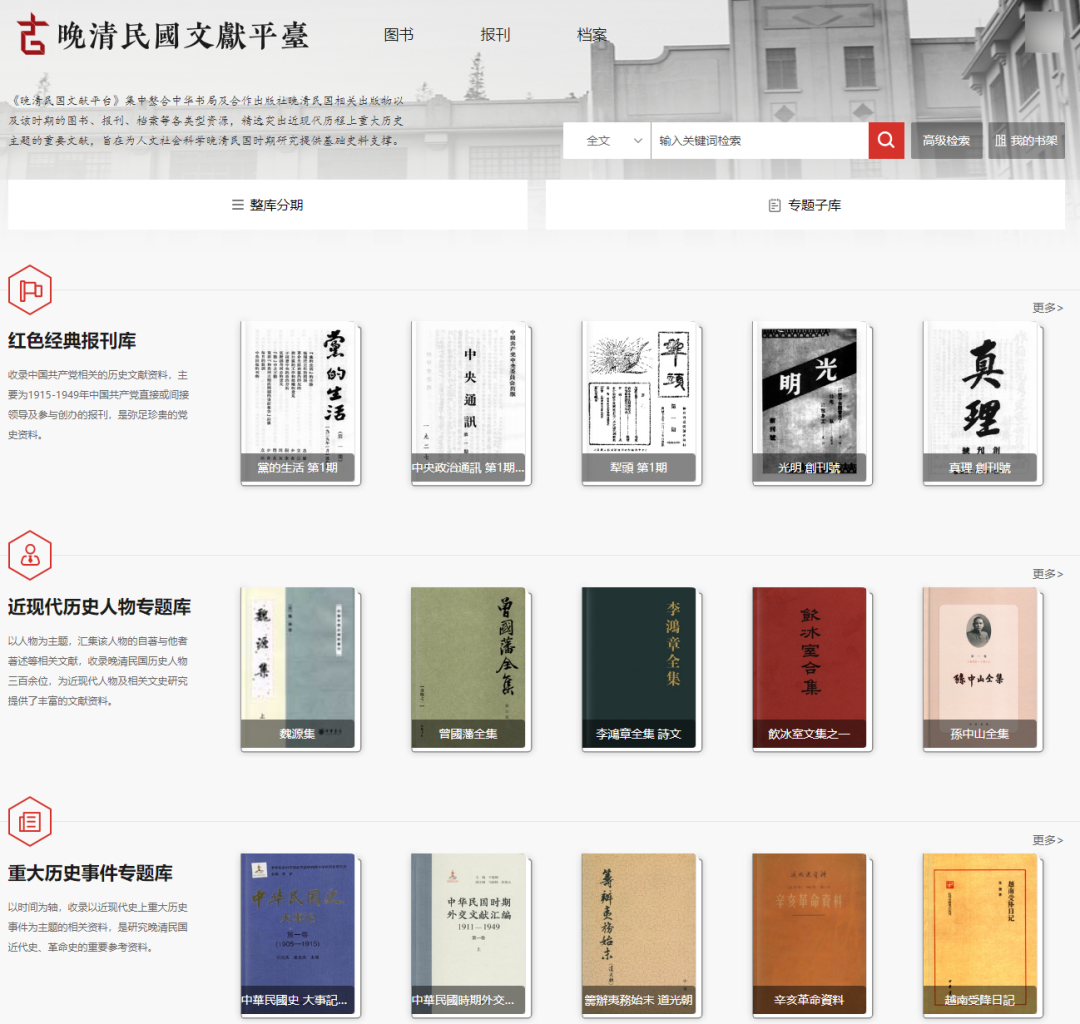The width and height of the screenshot is (1080, 1024).
Task: Expand 更多> for 近现代历史人物专题库
Action: tap(1047, 574)
